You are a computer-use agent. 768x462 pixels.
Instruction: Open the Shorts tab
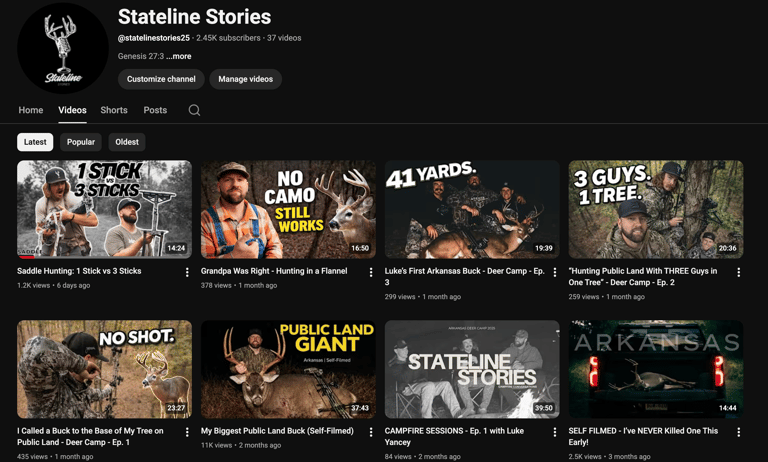(114, 110)
